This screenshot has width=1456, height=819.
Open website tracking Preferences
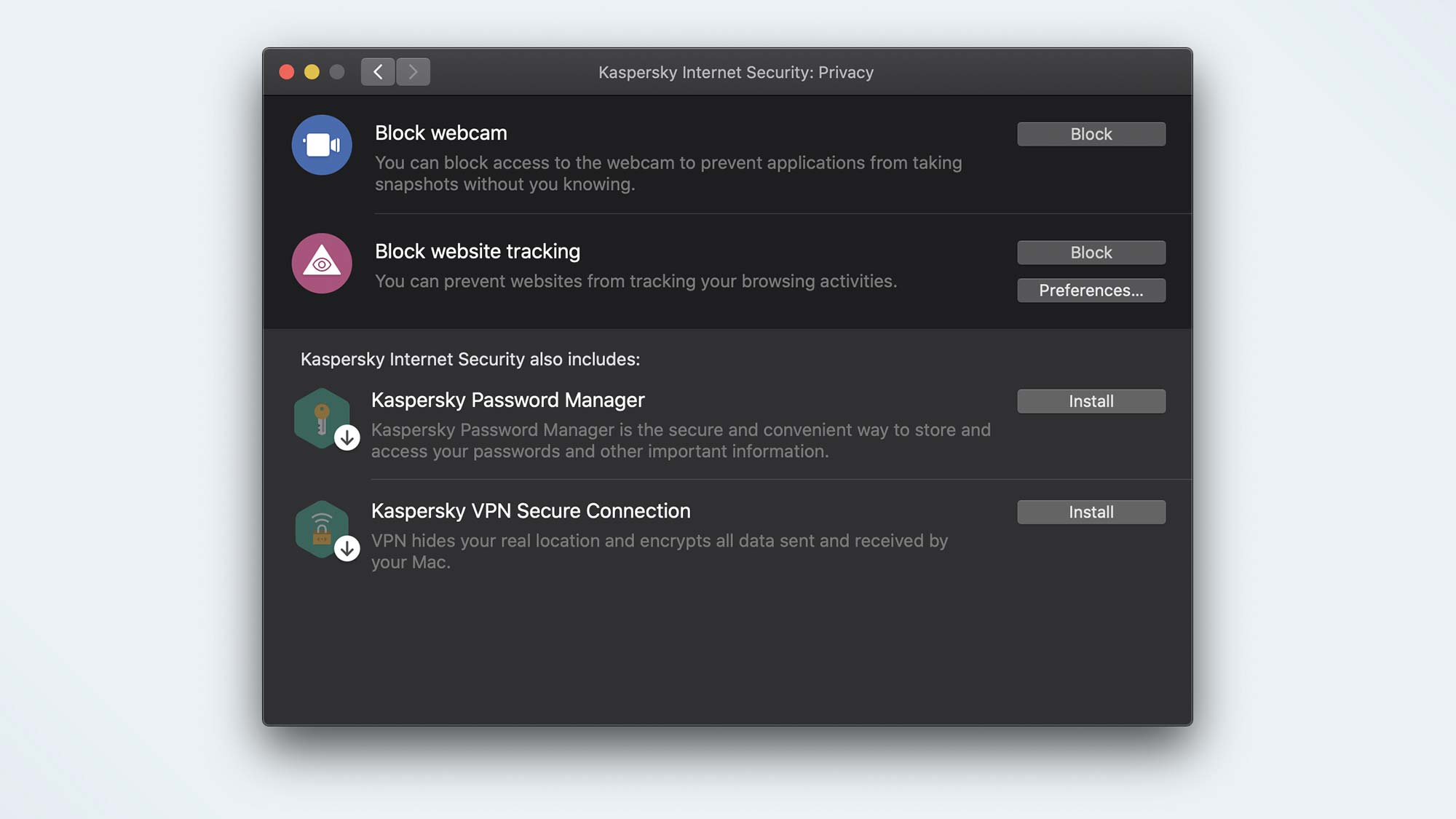1091,290
